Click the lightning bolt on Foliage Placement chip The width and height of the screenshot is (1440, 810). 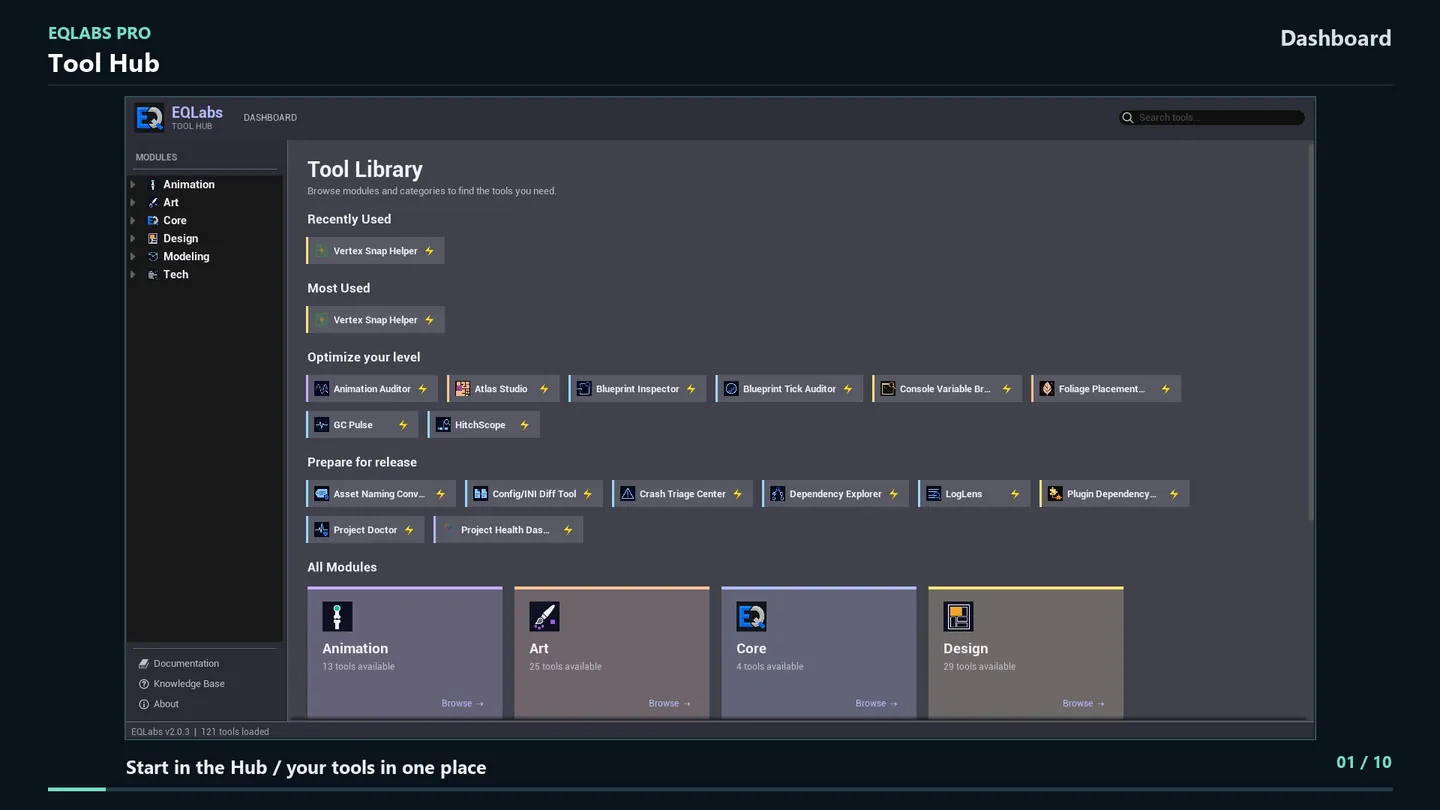coord(1166,389)
